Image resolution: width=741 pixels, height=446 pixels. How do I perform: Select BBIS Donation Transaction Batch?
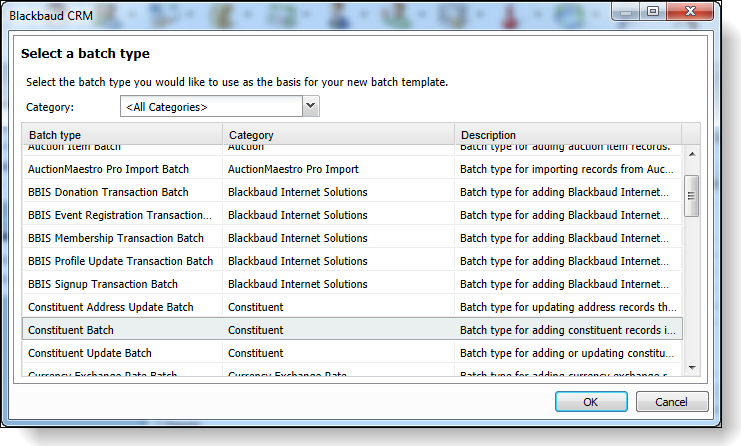[352, 192]
